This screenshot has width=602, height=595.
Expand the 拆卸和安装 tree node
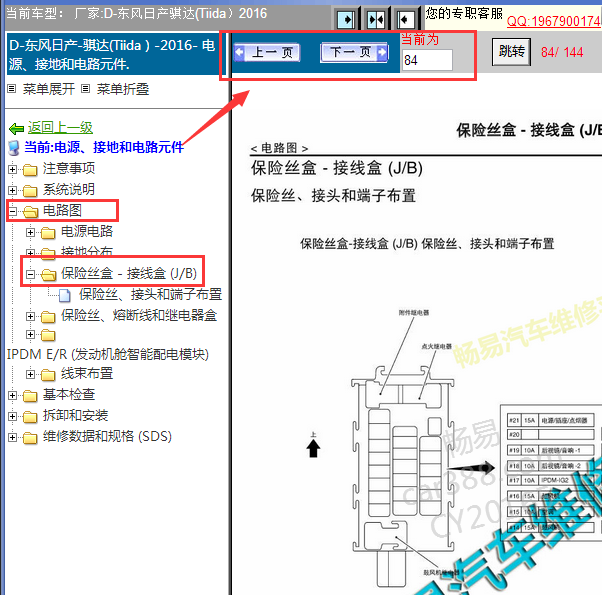click(13, 416)
